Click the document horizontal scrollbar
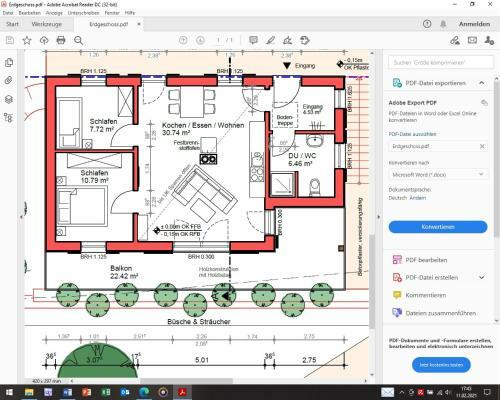Viewport: 500px width, 400px height. pos(186,381)
